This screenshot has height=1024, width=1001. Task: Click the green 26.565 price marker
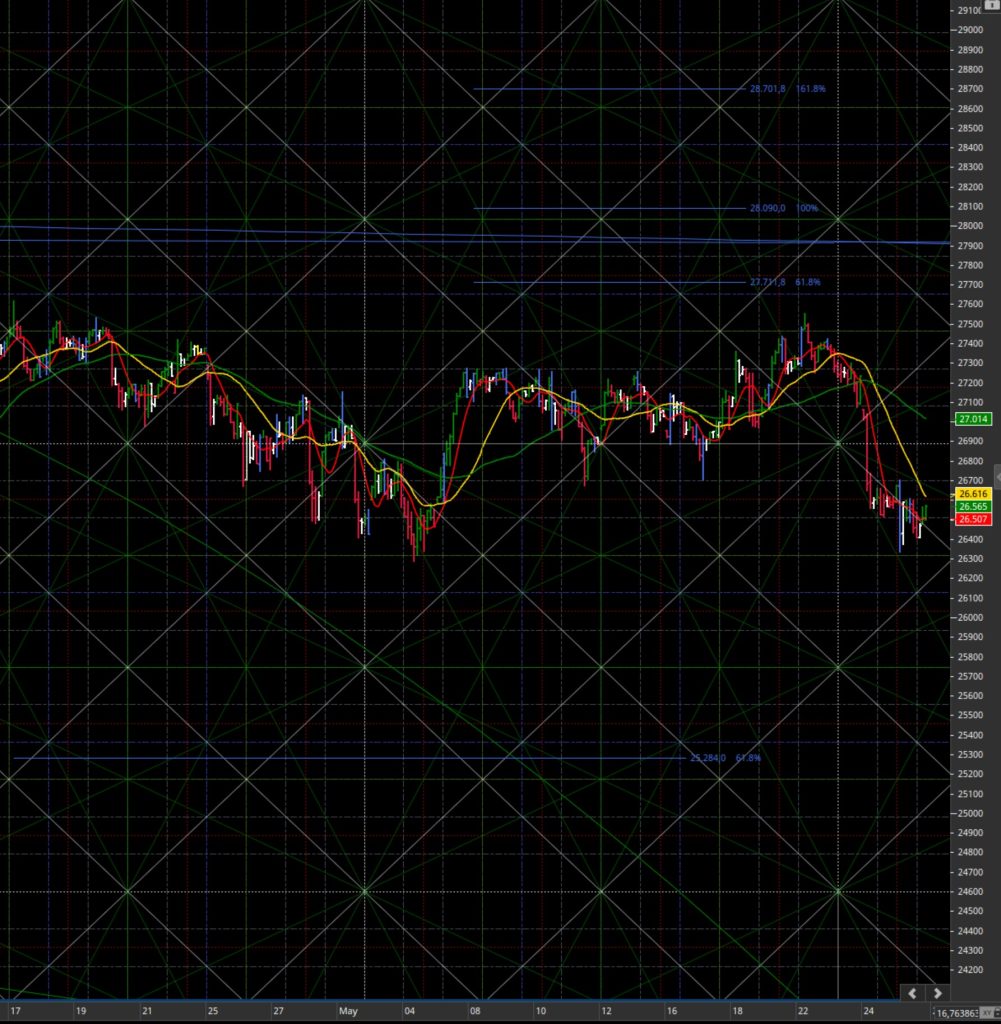click(973, 506)
